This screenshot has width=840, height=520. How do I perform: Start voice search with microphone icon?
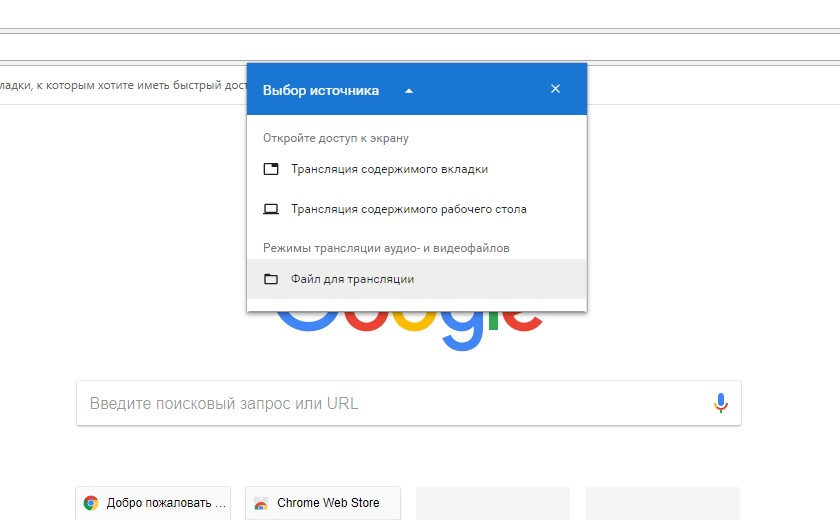tap(720, 403)
